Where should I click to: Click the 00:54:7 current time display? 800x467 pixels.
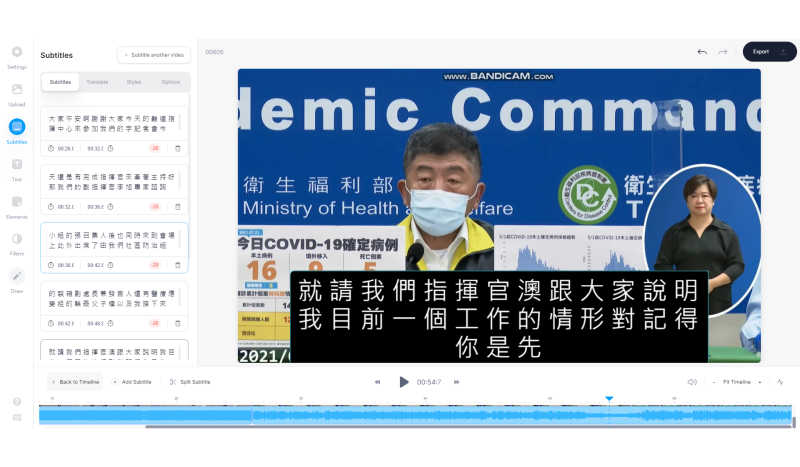click(429, 382)
